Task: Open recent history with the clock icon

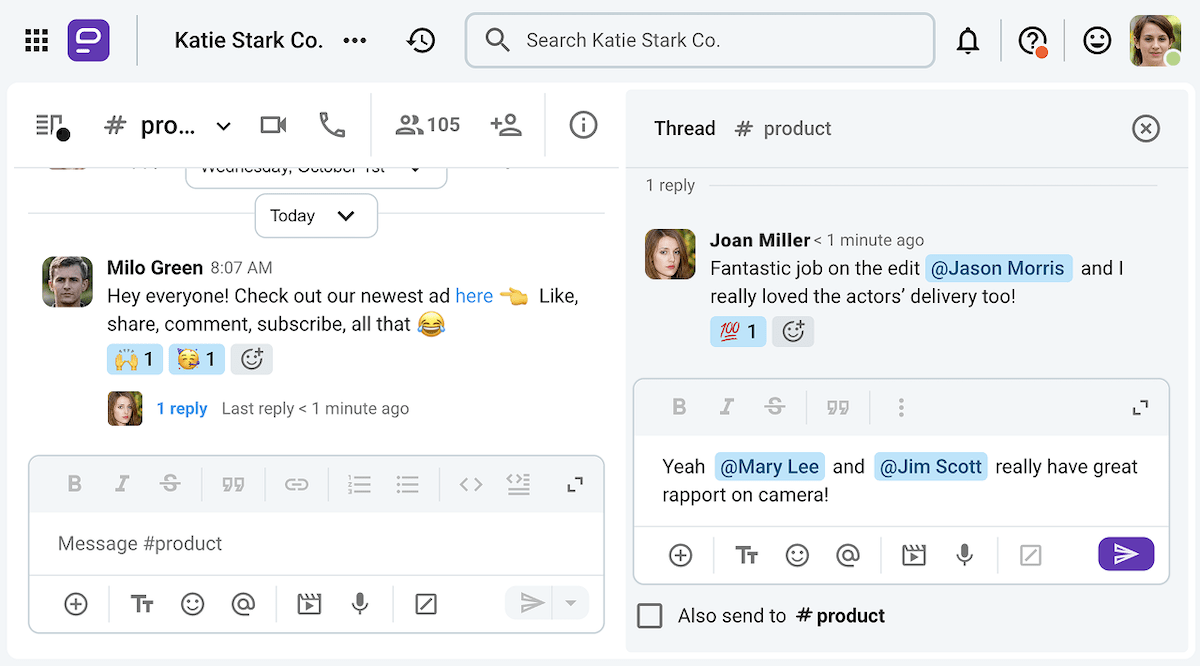Action: (x=421, y=40)
